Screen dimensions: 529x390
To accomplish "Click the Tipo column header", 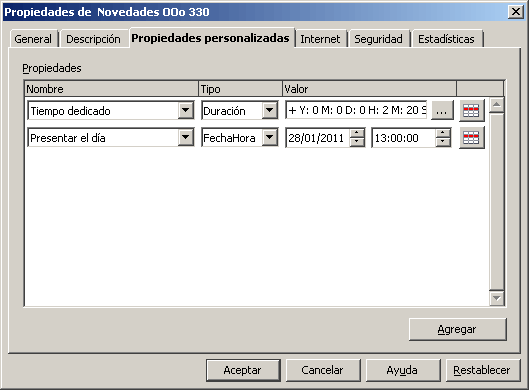I will click(240, 89).
